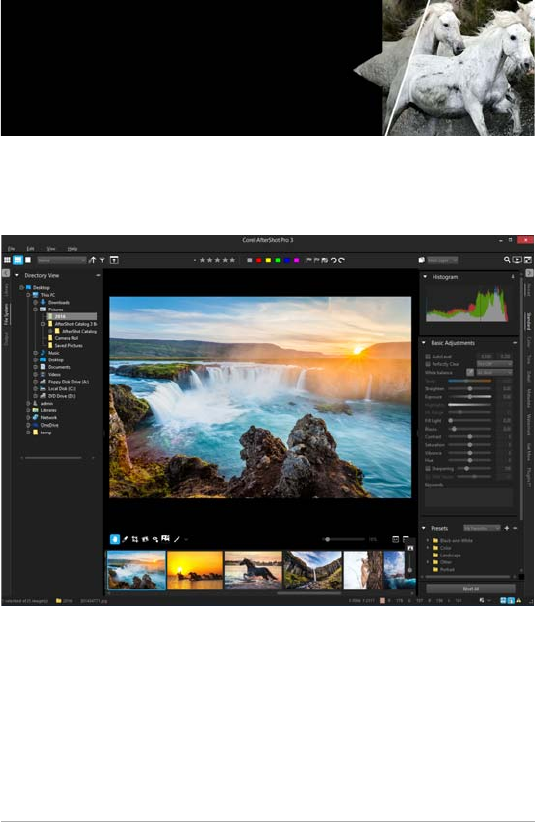
Task: Apply blue color label
Action: point(287,260)
